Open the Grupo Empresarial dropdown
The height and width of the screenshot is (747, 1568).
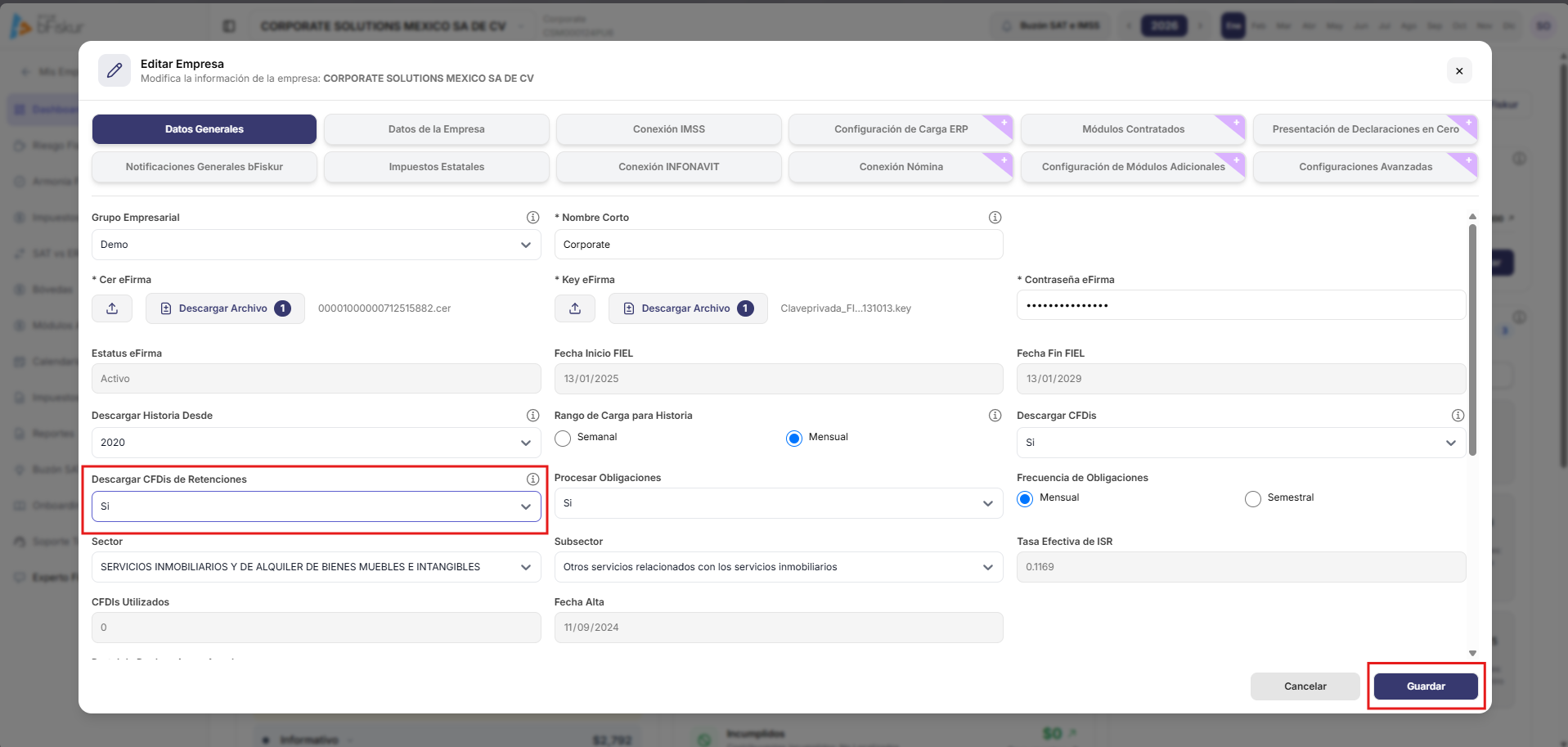click(316, 245)
